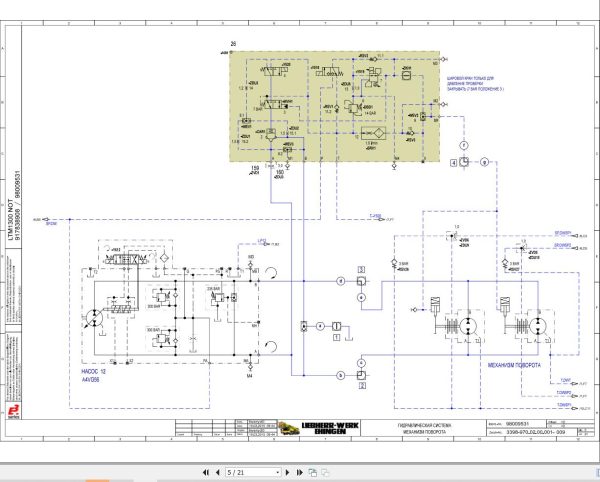Click the red logo on the left margin
The width and height of the screenshot is (600, 482).
click(14, 411)
